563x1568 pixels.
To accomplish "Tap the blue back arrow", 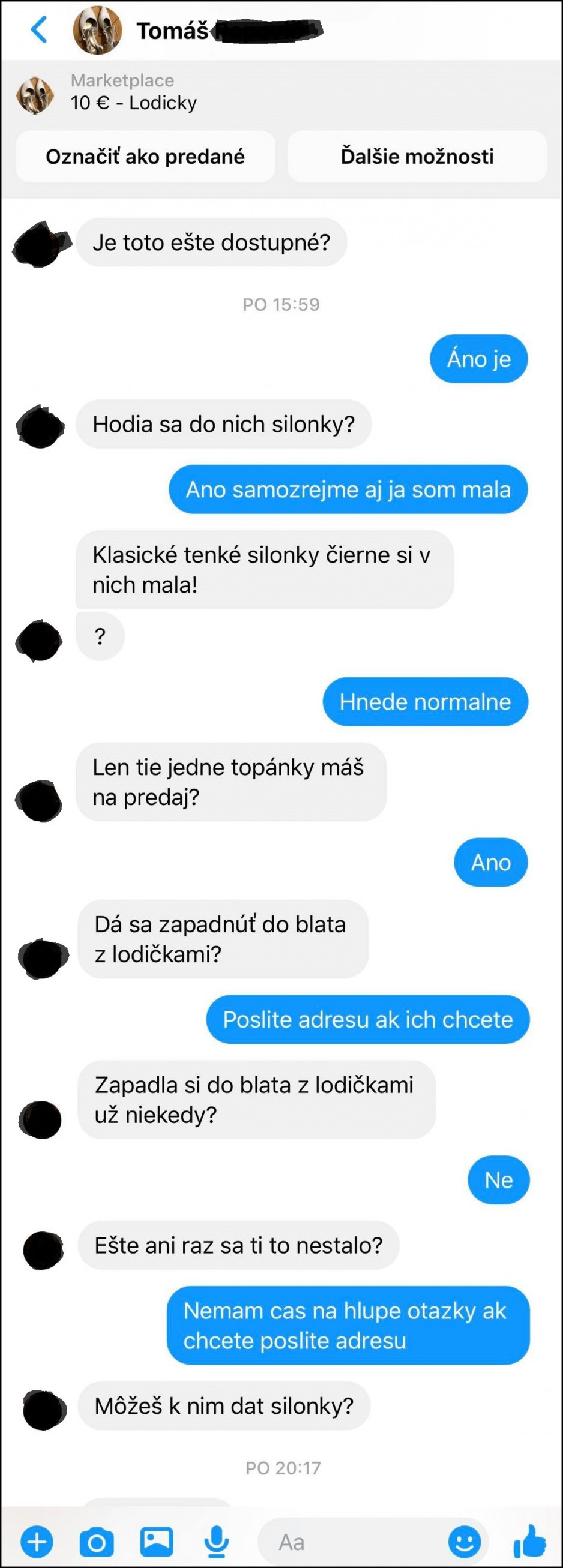I will pos(38,29).
